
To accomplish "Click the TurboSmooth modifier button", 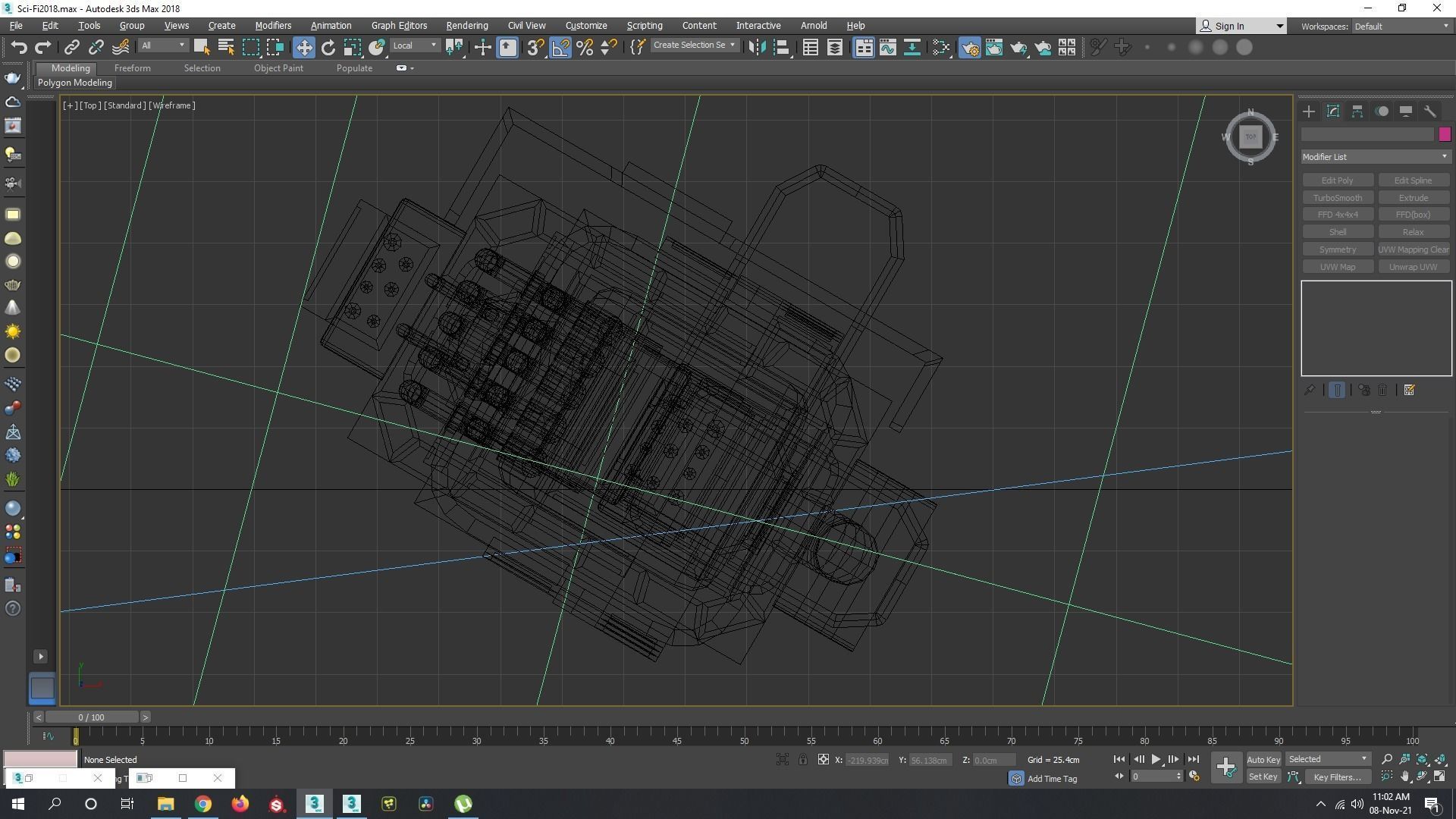I will click(x=1337, y=198).
